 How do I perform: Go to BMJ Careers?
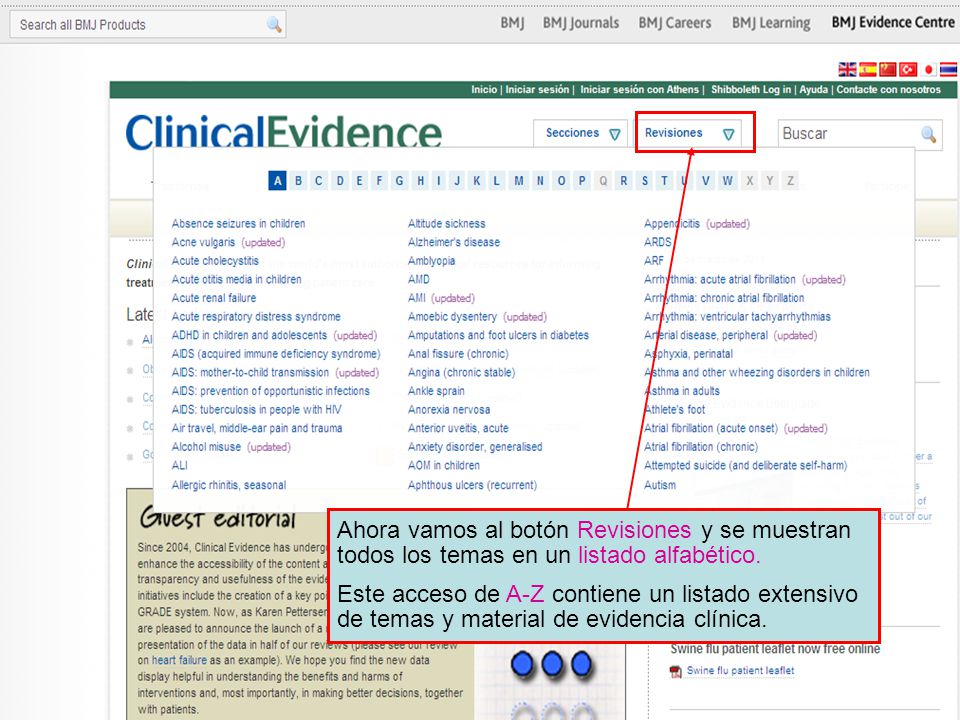coord(675,23)
